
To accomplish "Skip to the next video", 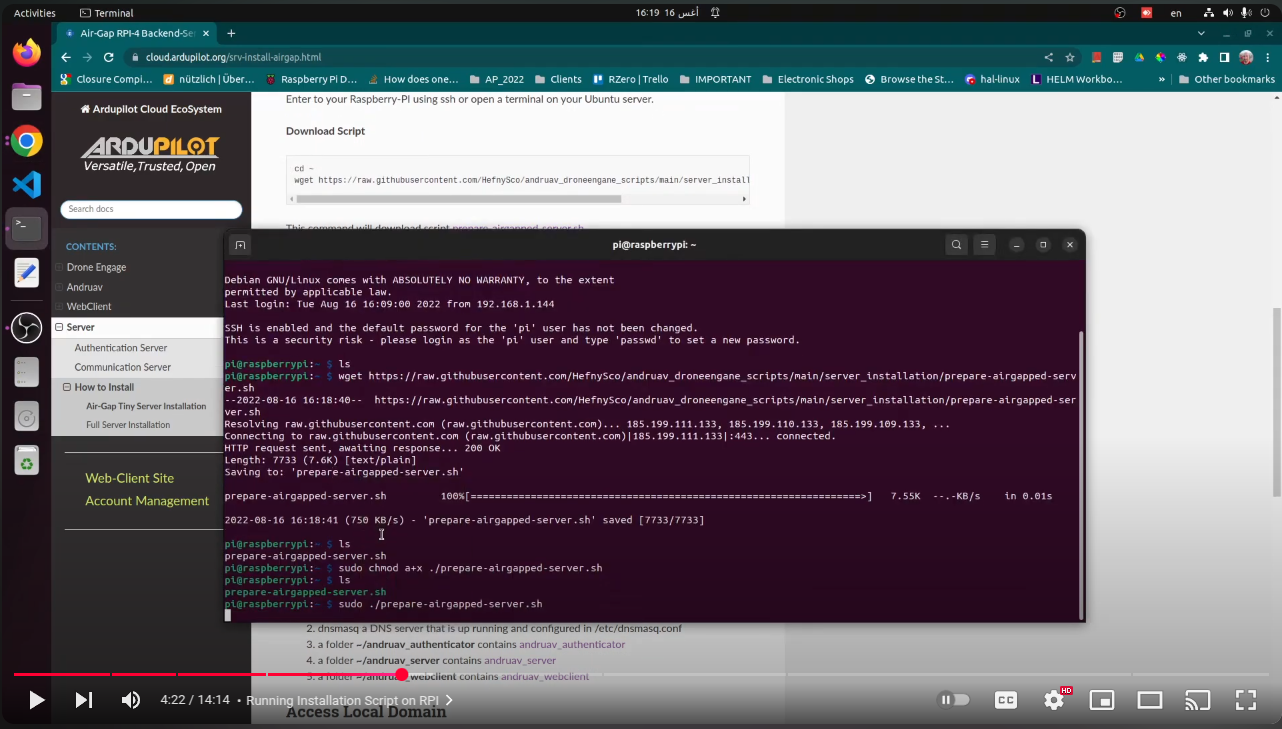I will [x=84, y=700].
